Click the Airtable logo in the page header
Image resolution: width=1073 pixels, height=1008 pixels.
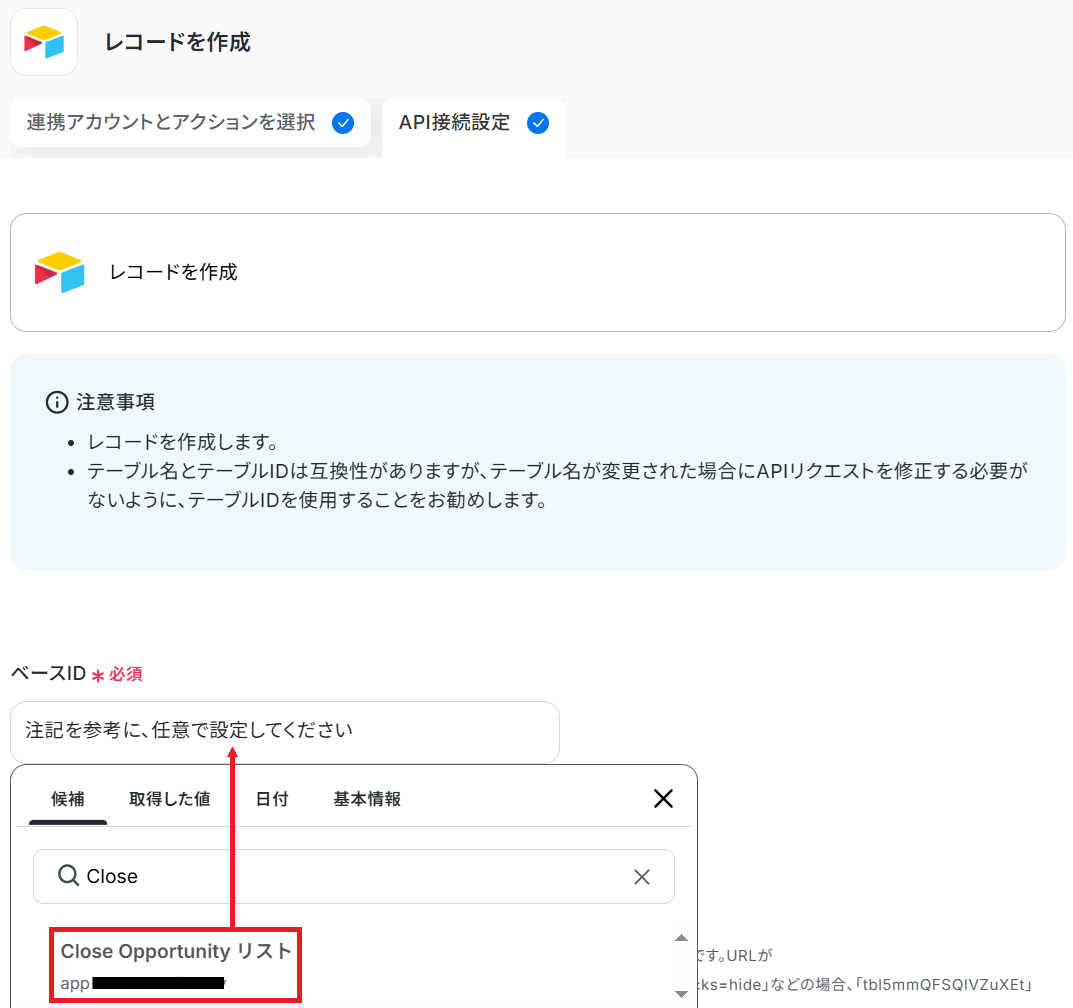pos(44,42)
